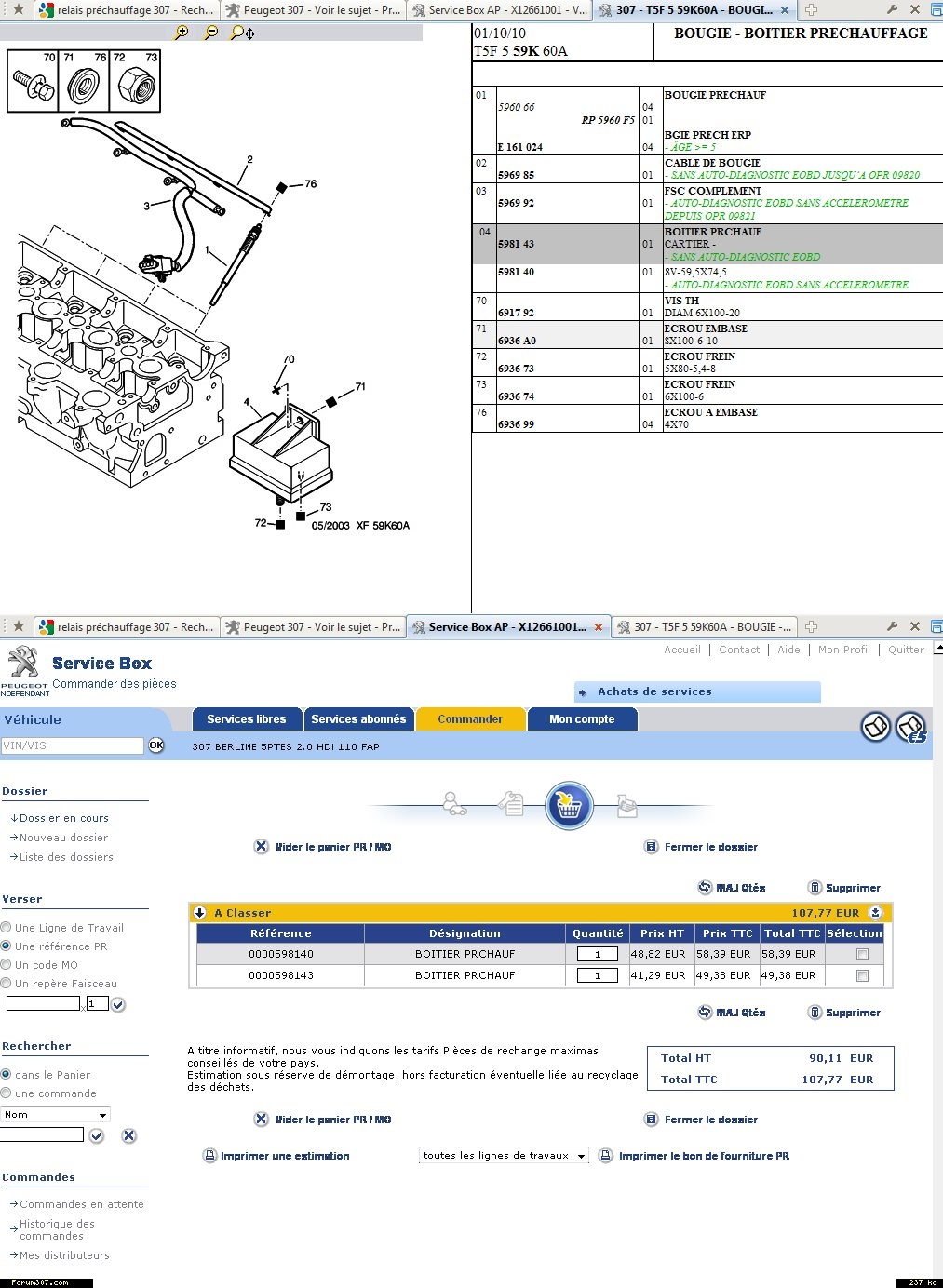This screenshot has height=1288, width=943.
Task: Switch to the Services libres tab
Action: click(x=247, y=719)
